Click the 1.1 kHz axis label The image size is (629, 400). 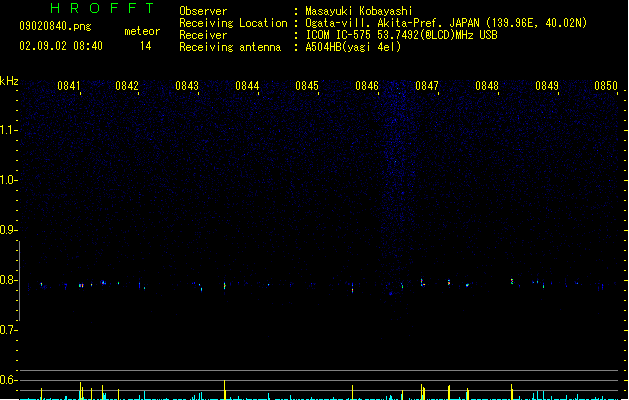coord(7,130)
